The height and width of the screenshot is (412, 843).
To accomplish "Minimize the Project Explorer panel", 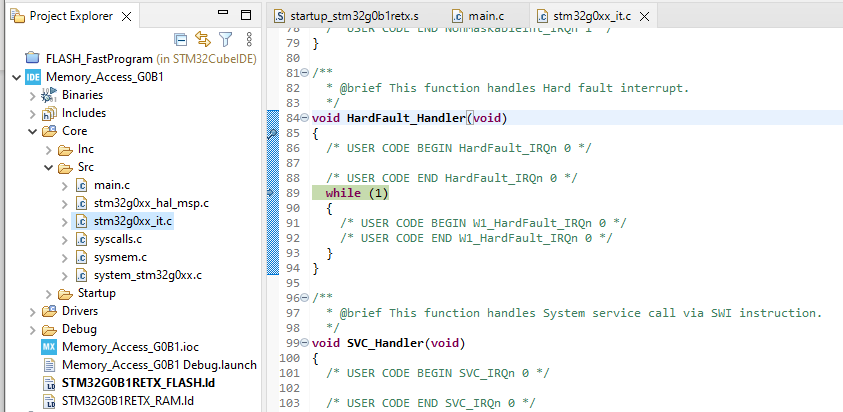I will [224, 12].
